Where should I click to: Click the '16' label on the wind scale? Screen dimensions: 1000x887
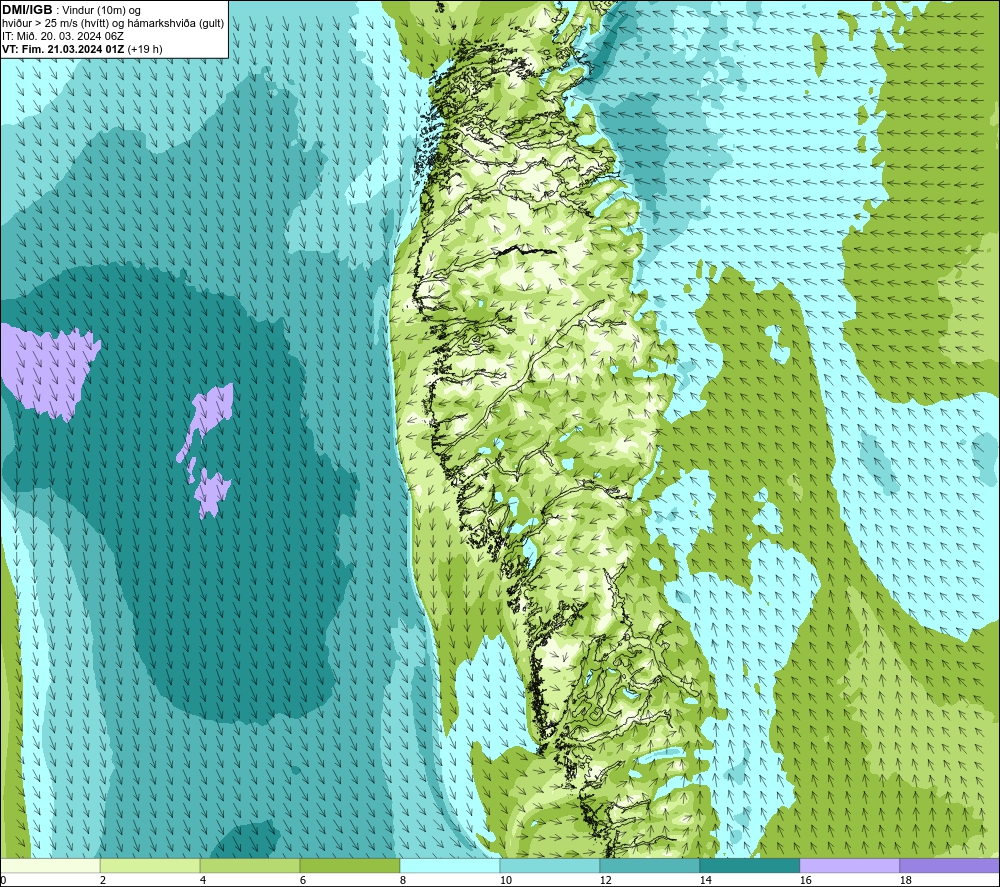pos(805,880)
